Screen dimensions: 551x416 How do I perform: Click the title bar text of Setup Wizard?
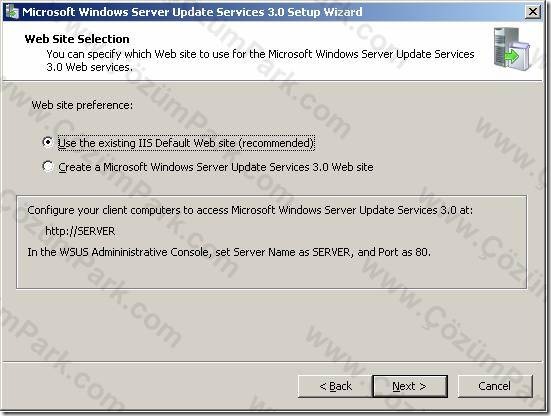pyautogui.click(x=192, y=12)
